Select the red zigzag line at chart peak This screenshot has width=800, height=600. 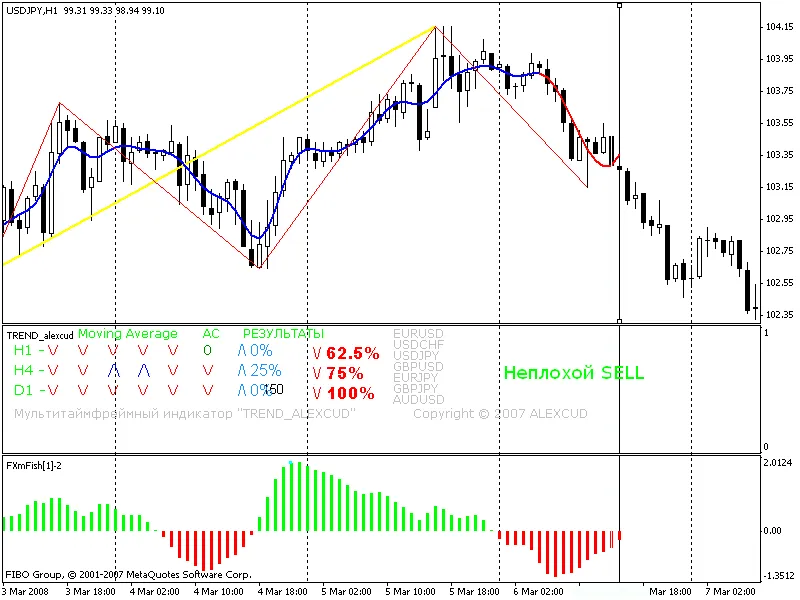436,29
